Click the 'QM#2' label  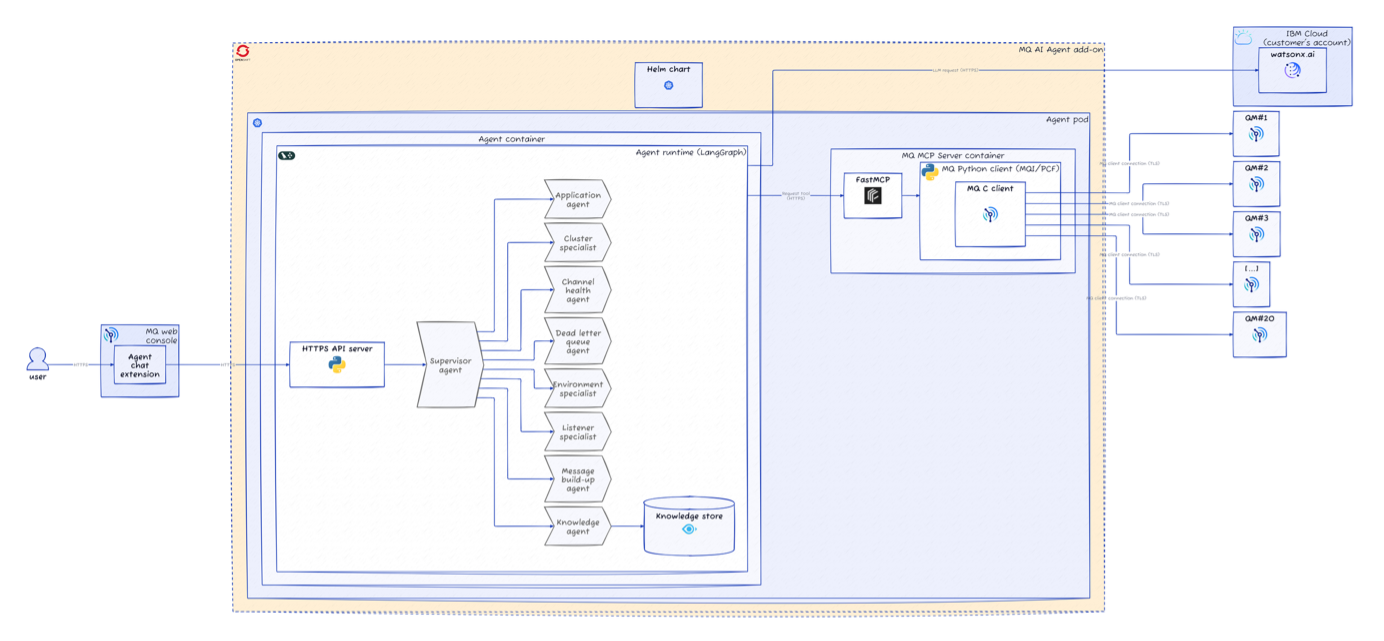click(1256, 167)
